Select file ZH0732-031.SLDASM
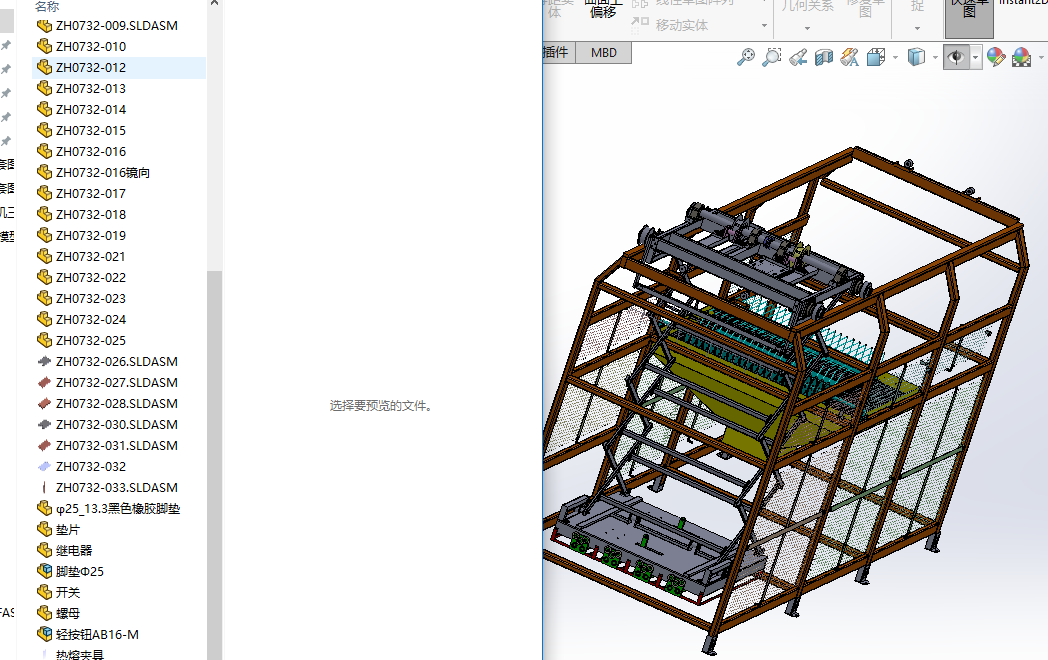The width and height of the screenshot is (1048, 660). tap(116, 445)
